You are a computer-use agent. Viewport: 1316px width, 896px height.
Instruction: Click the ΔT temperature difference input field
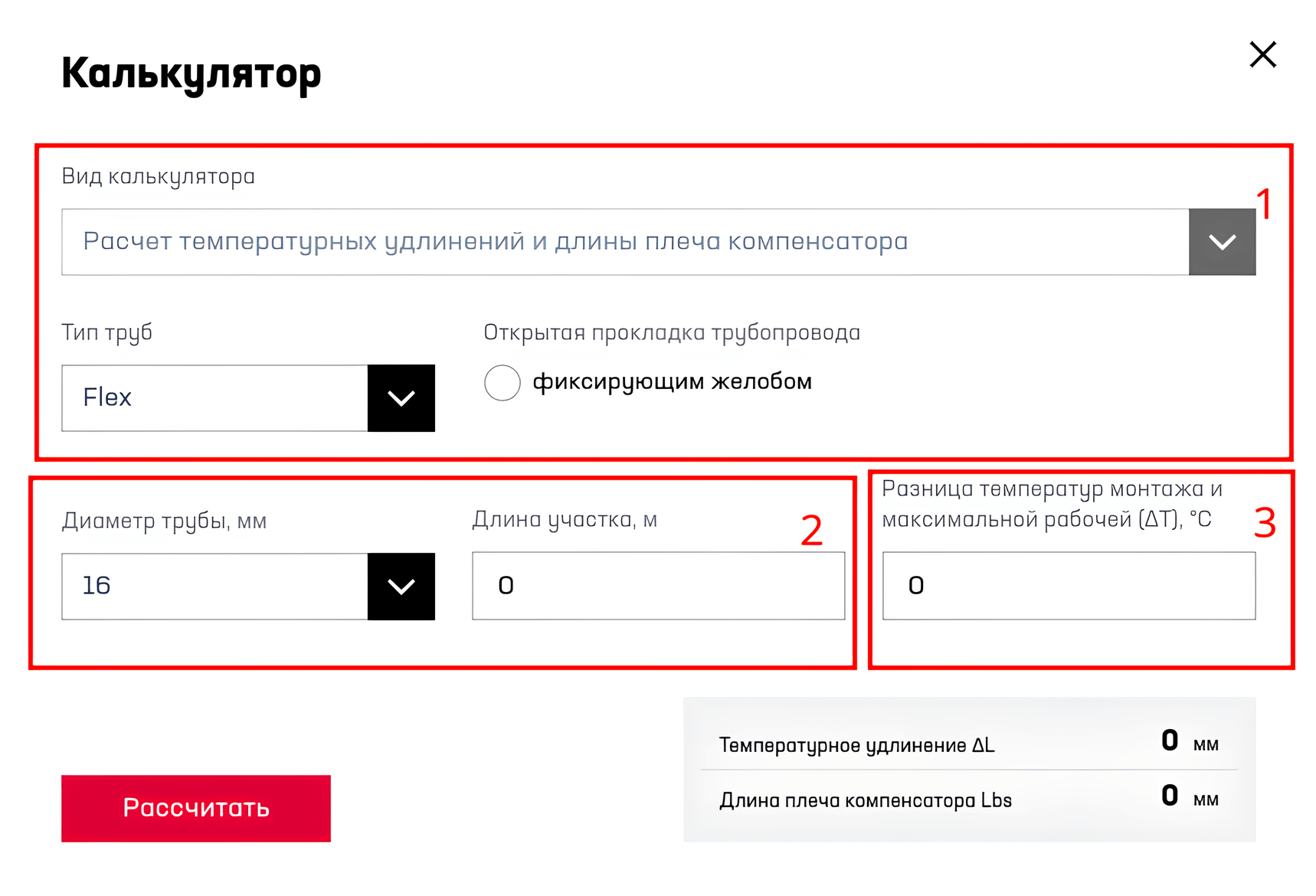(1069, 586)
